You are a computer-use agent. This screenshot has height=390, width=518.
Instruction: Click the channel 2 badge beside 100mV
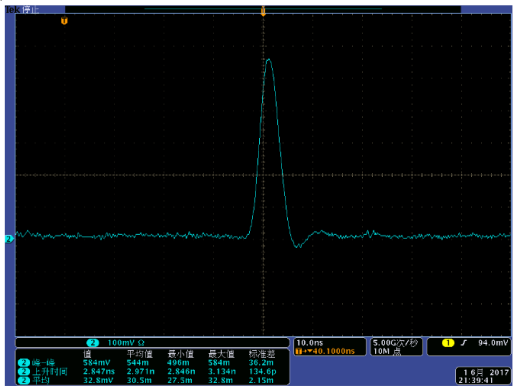tap(93, 343)
